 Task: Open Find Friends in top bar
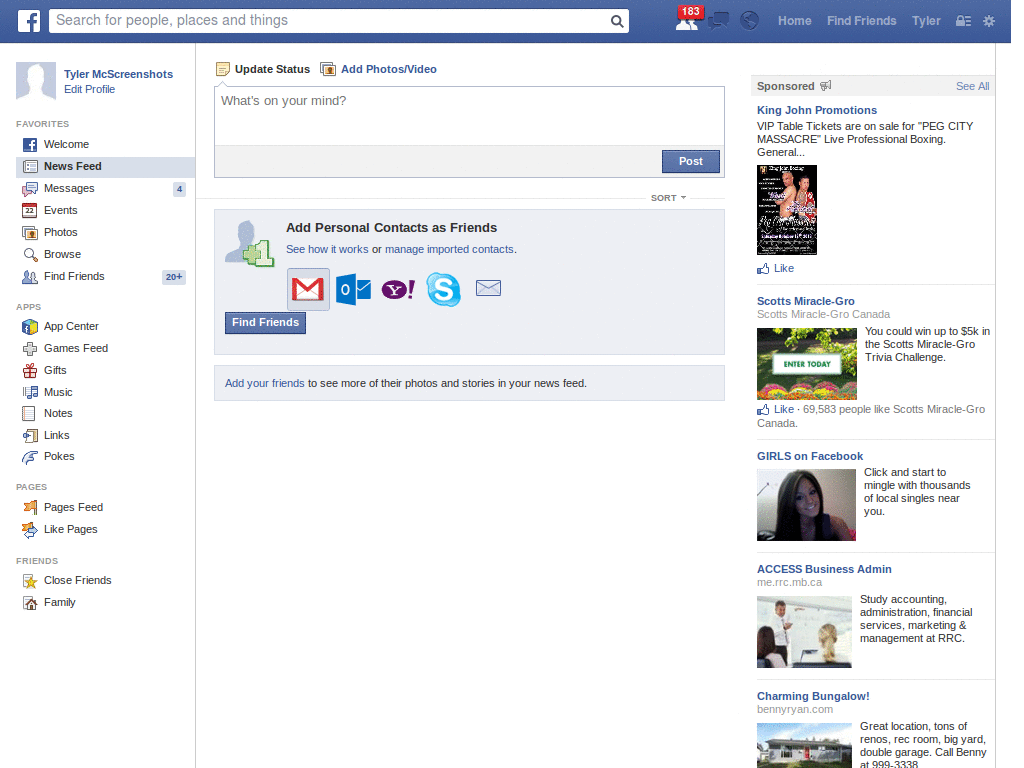pos(861,21)
